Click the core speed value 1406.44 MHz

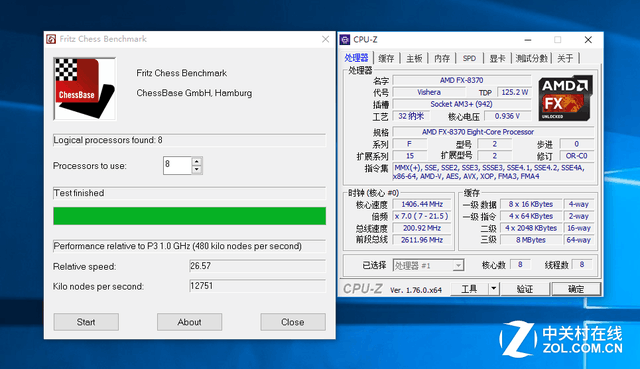pos(422,204)
